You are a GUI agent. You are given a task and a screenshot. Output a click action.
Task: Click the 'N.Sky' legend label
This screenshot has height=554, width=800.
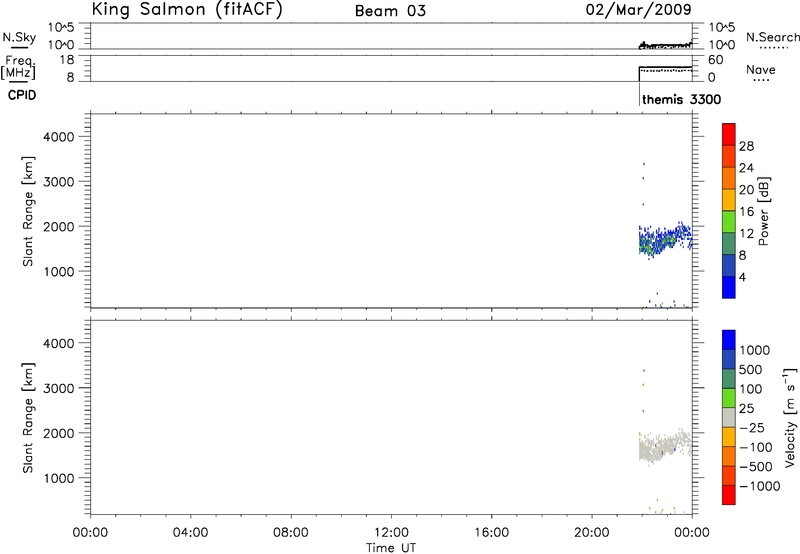click(19, 37)
